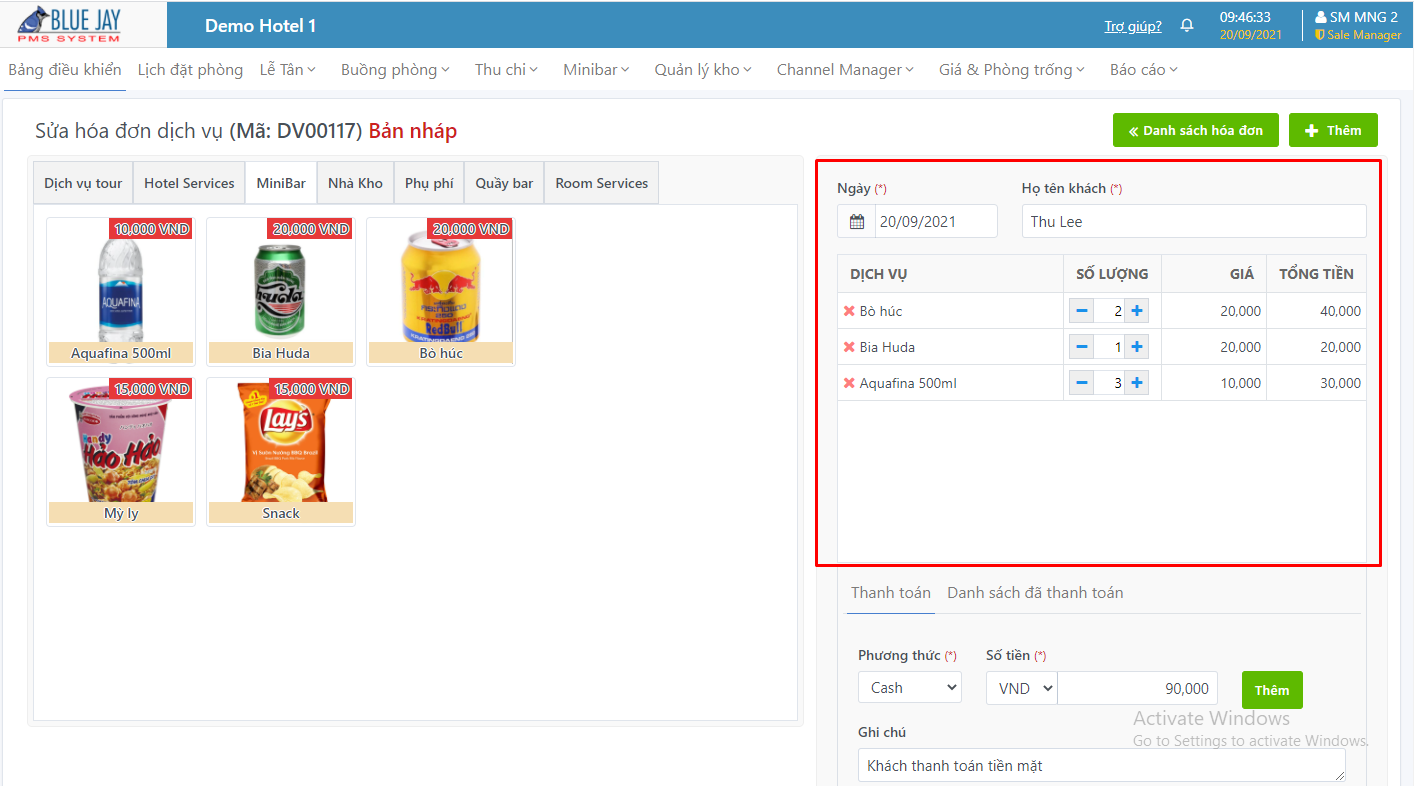Expand the Lễ Tân menu
Image resolution: width=1414 pixels, height=786 pixels.
coord(288,70)
